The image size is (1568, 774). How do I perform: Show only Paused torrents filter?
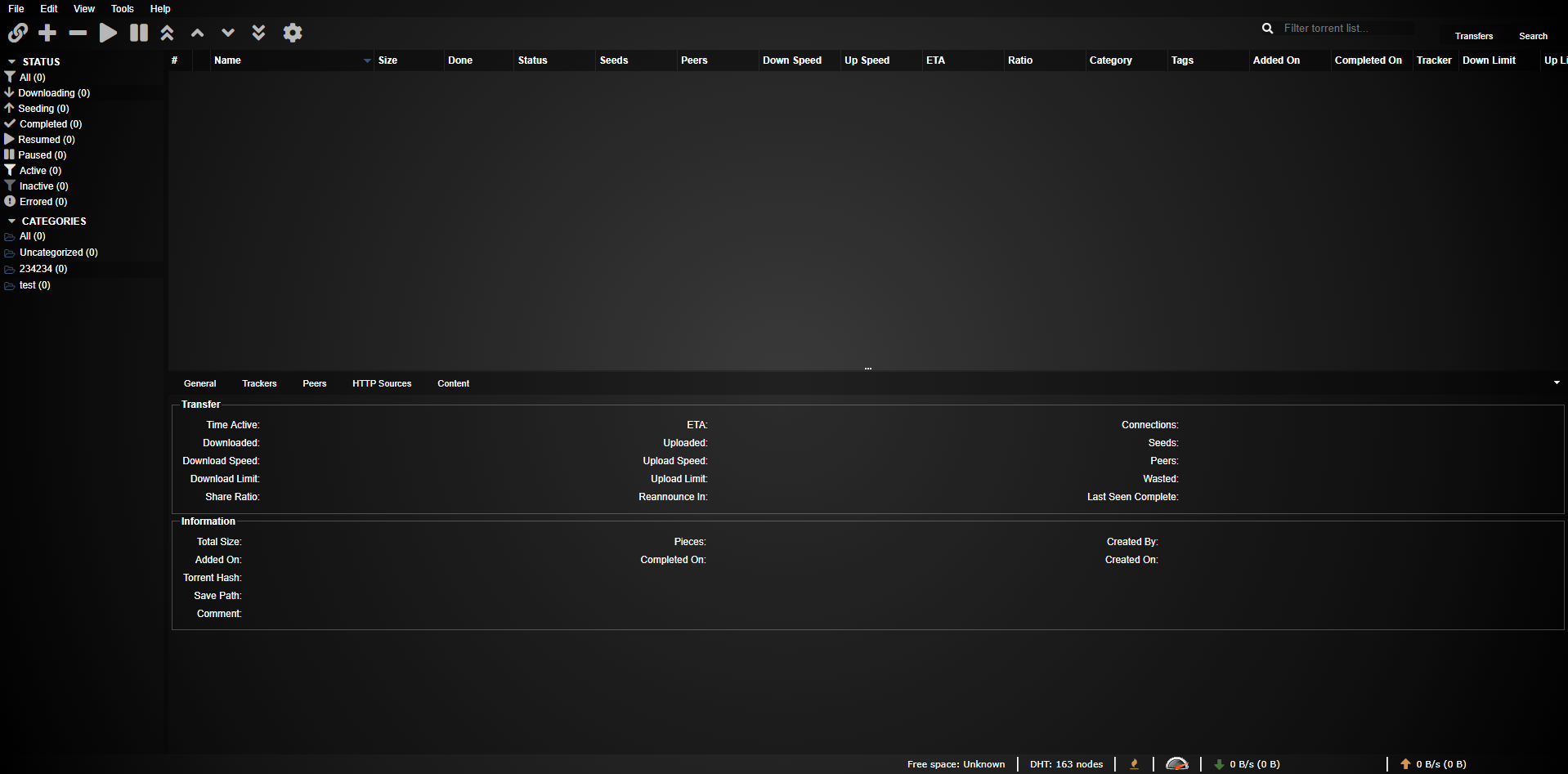42,155
